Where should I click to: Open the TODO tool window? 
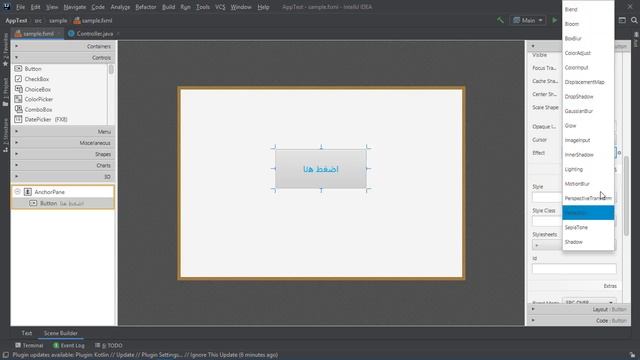(109, 345)
